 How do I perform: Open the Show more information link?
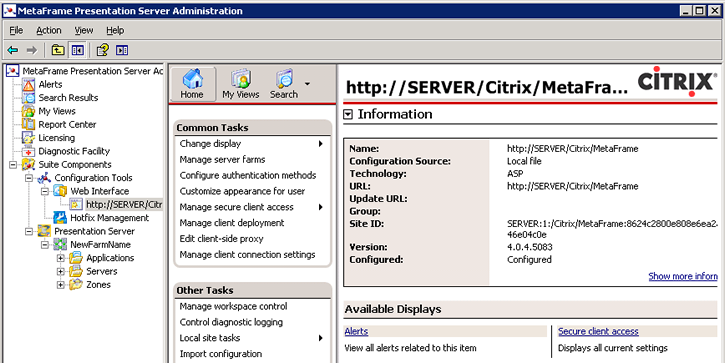pos(683,277)
